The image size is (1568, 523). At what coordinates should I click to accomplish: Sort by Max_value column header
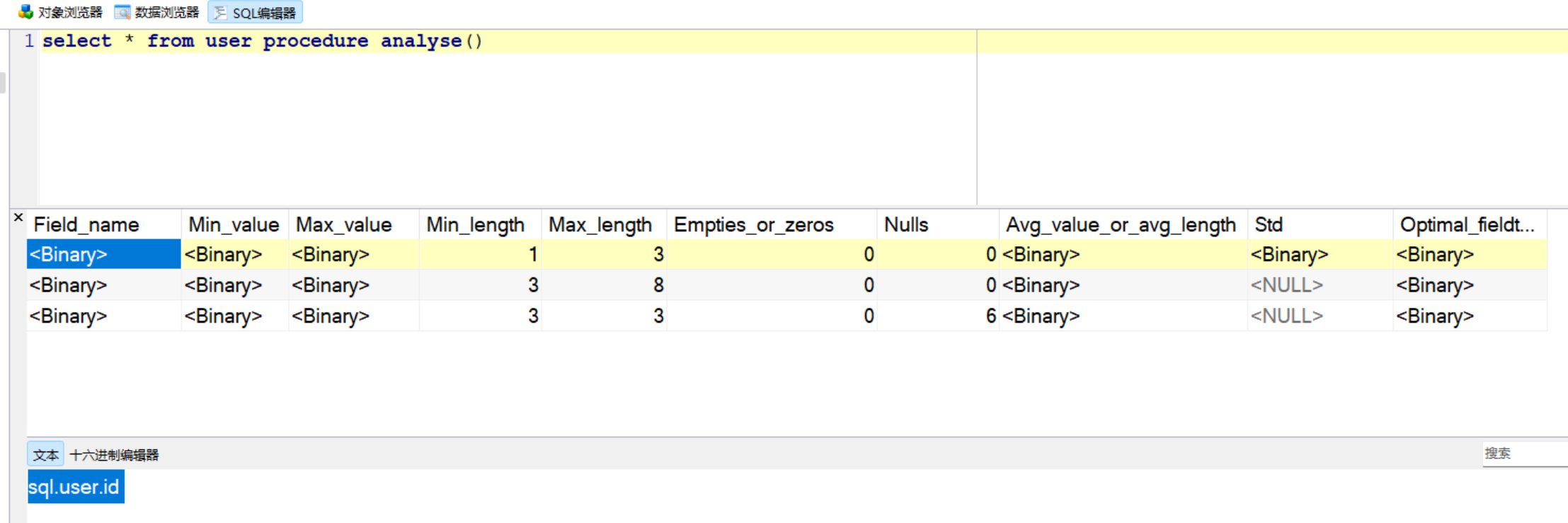354,224
